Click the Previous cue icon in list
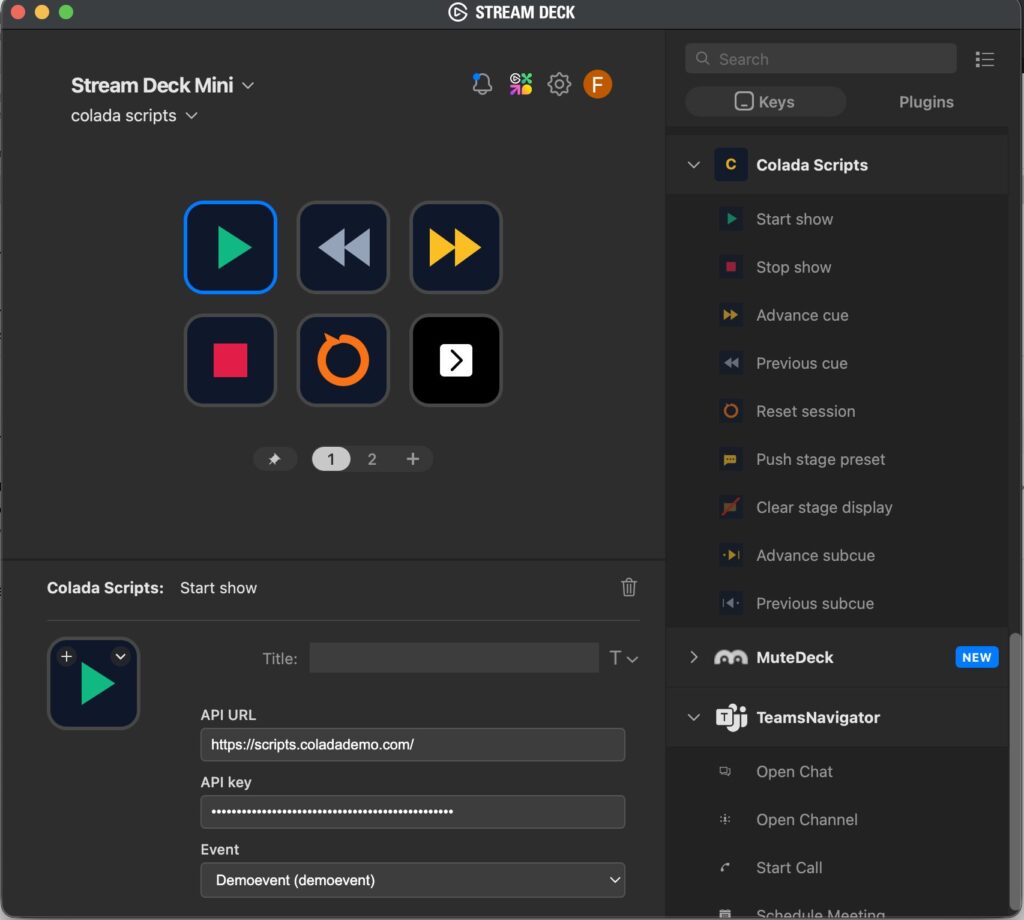This screenshot has height=920, width=1024. [731, 363]
